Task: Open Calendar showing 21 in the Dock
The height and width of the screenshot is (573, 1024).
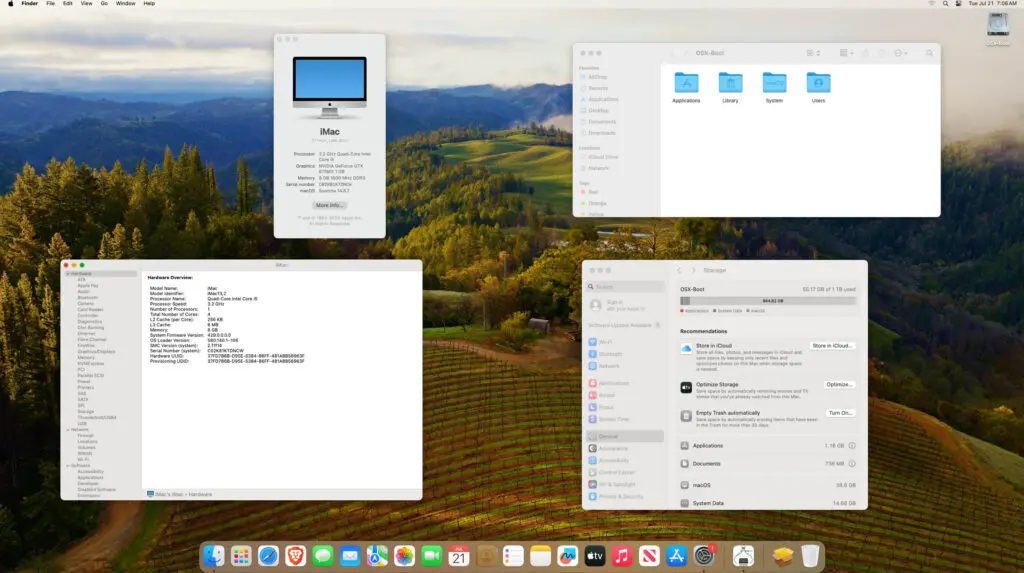Action: coord(458,556)
